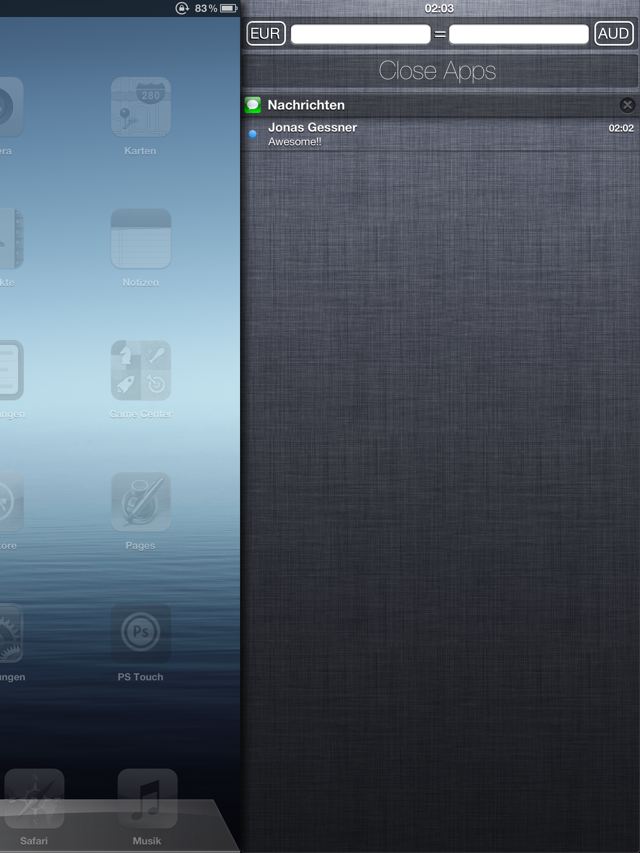
Task: Change the EUR source currency
Action: pos(265,34)
